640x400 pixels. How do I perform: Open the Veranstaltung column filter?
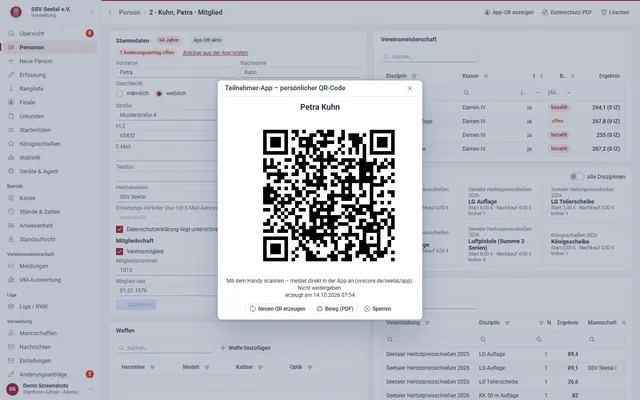[x=427, y=323]
